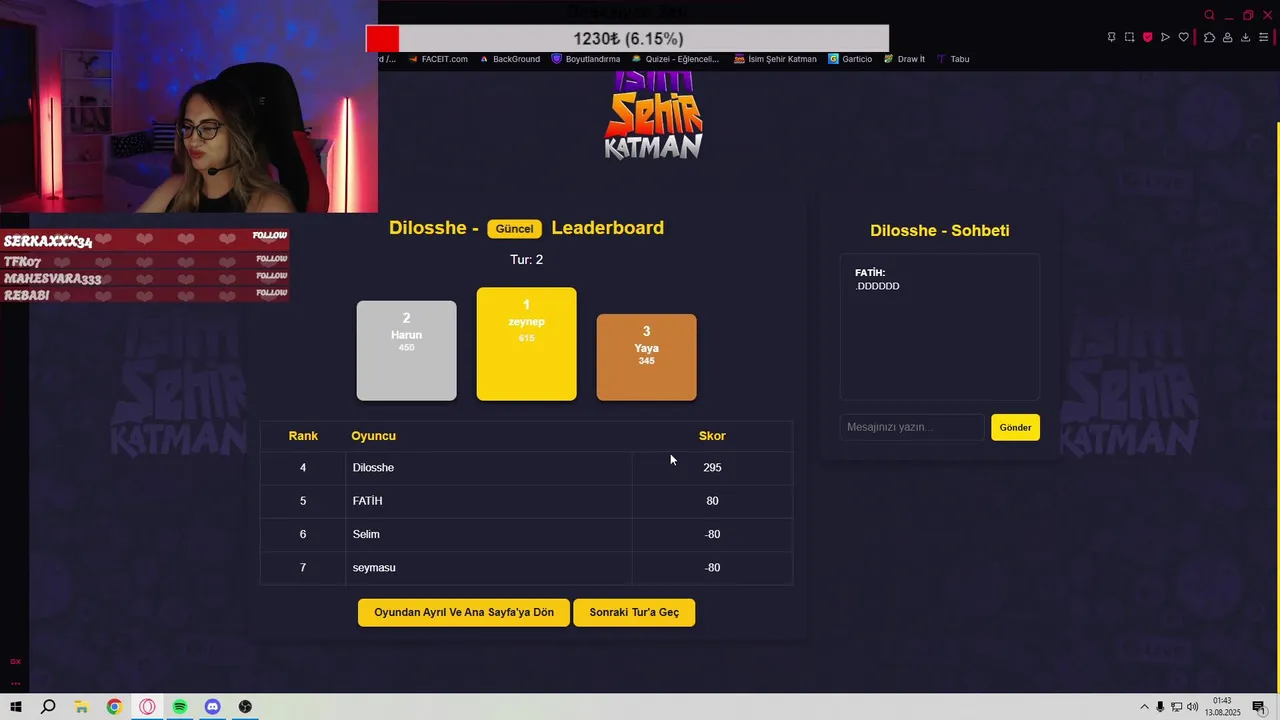Image resolution: width=1280 pixels, height=720 pixels.
Task: Open the browser downloads icon
Action: click(x=1245, y=37)
